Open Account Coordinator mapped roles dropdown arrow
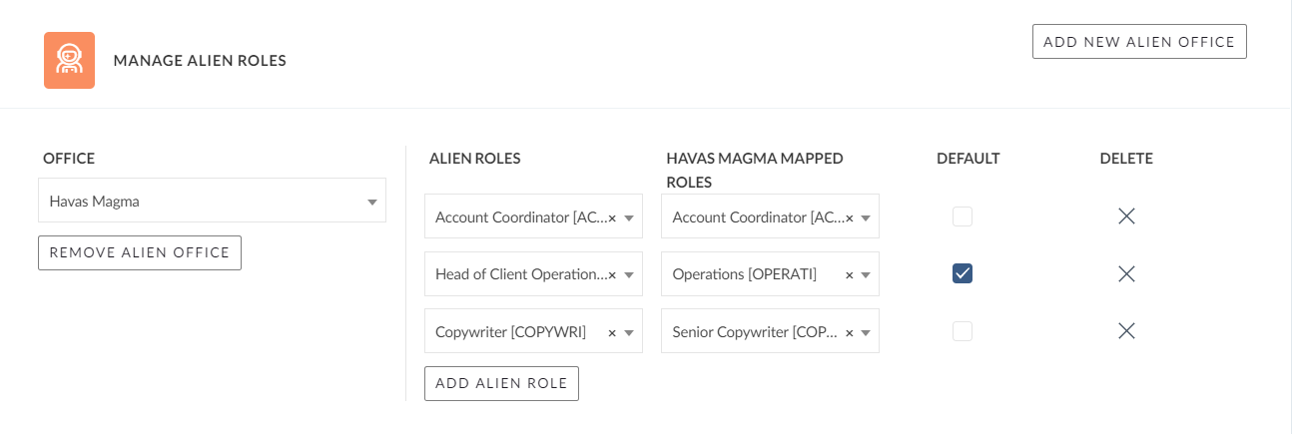The height and width of the screenshot is (434, 1292). (x=867, y=218)
